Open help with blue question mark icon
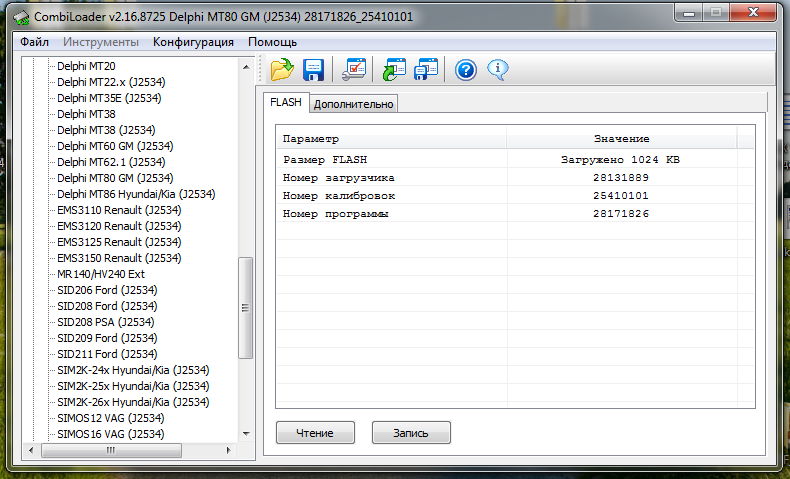The image size is (790, 479). 465,70
